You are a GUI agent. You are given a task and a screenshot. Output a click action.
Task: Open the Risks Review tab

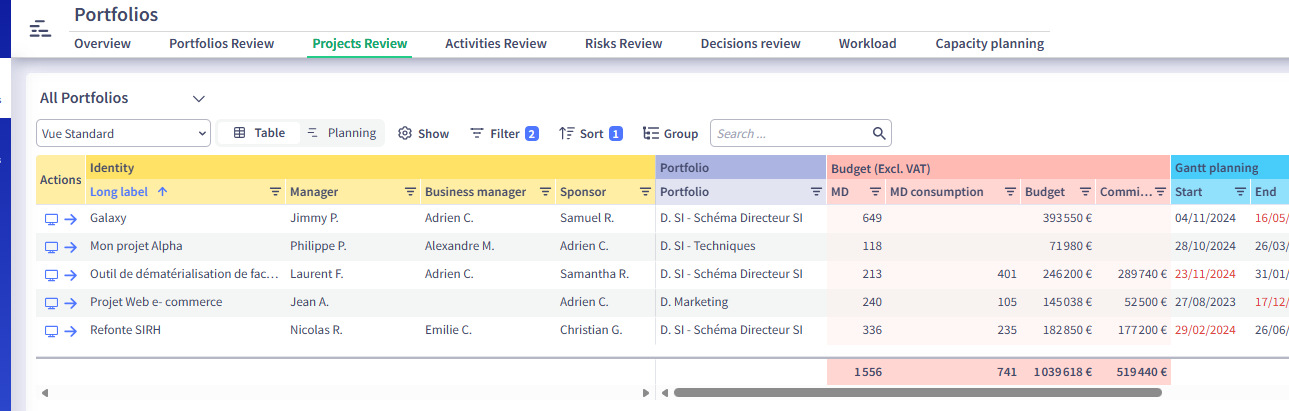tap(623, 44)
